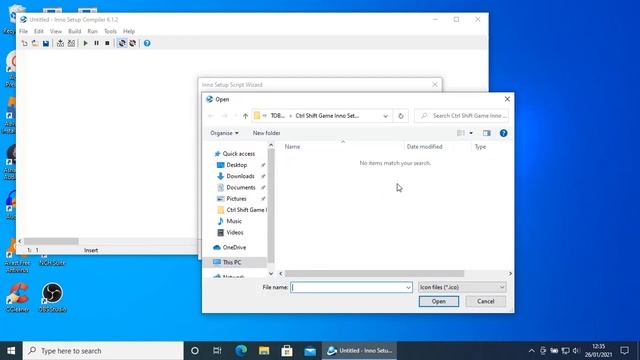Click Stop Compile icon in Inno Setup toolbar
The width and height of the screenshot is (640, 360).
click(71, 43)
